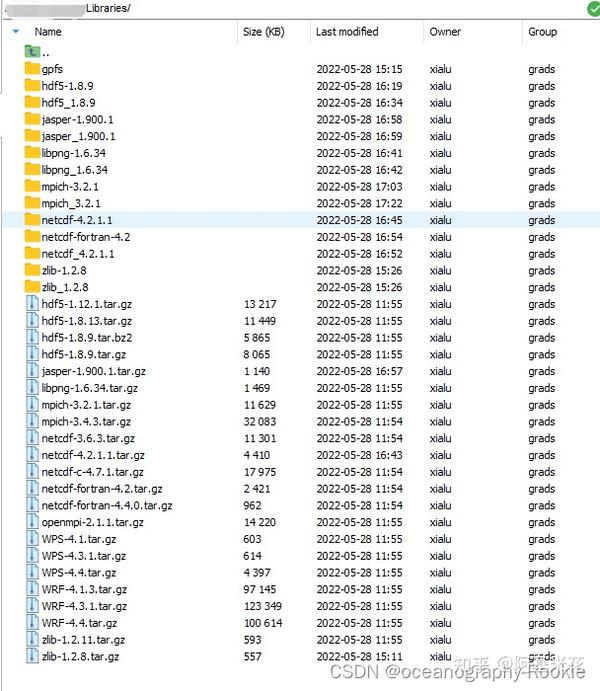600x691 pixels.
Task: Select the mpich_3.2.1 folder icon
Action: [32, 203]
